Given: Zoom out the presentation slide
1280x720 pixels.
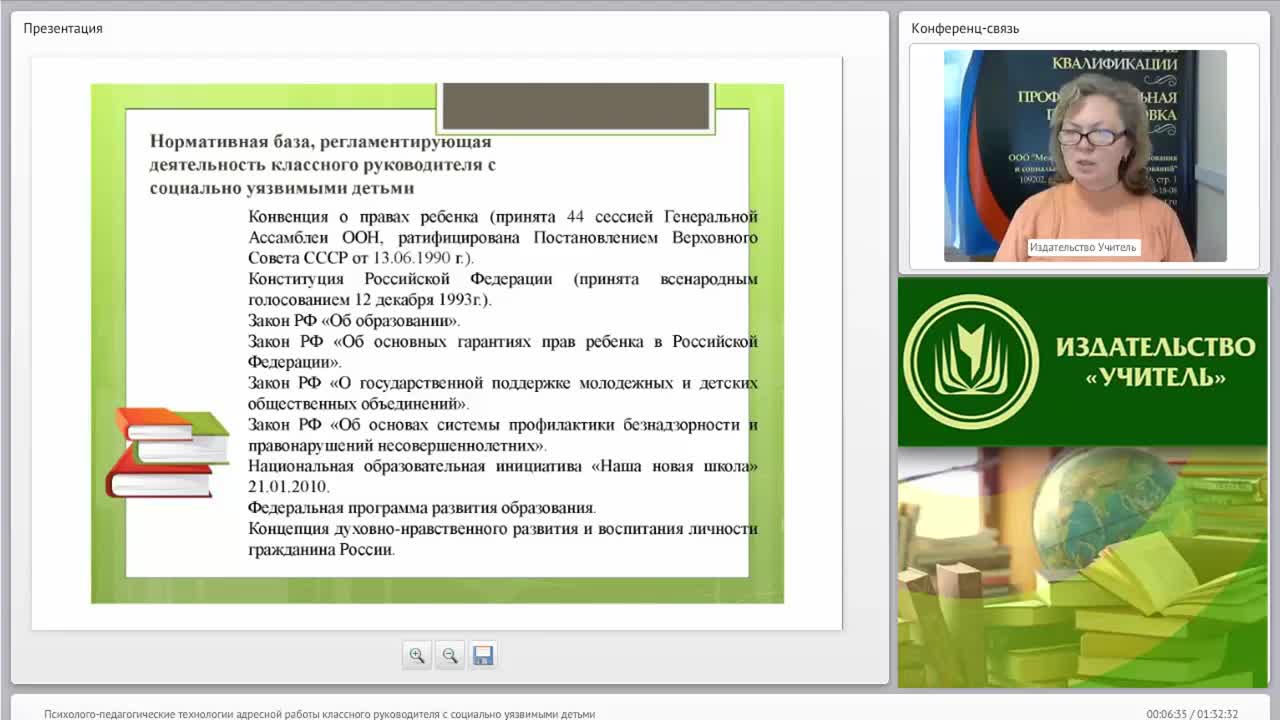Looking at the screenshot, I should tap(450, 656).
